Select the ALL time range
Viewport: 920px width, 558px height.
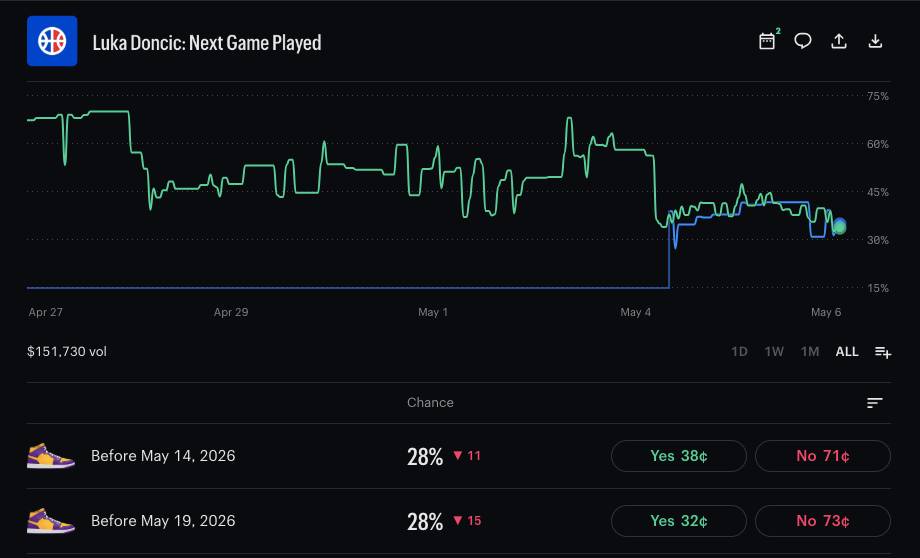click(x=847, y=351)
